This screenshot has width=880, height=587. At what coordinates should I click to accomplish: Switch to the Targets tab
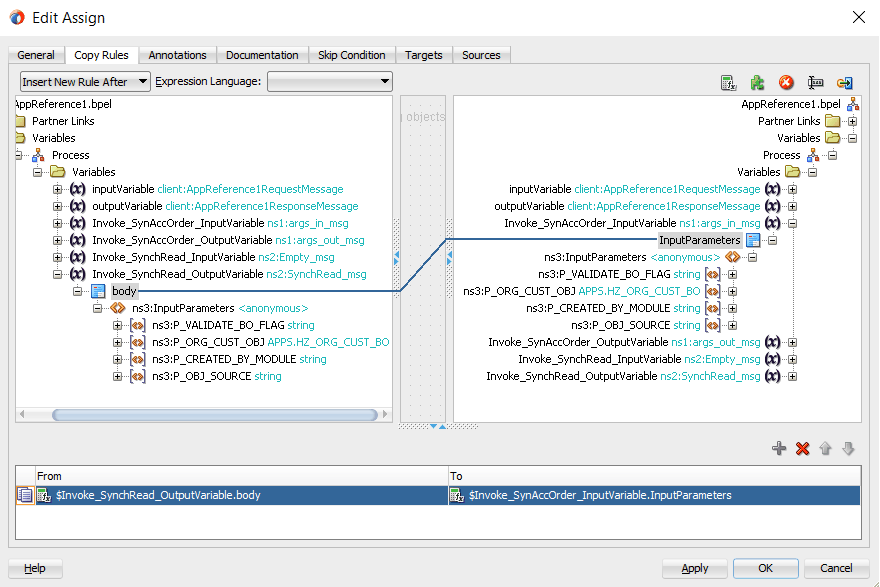click(x=424, y=55)
